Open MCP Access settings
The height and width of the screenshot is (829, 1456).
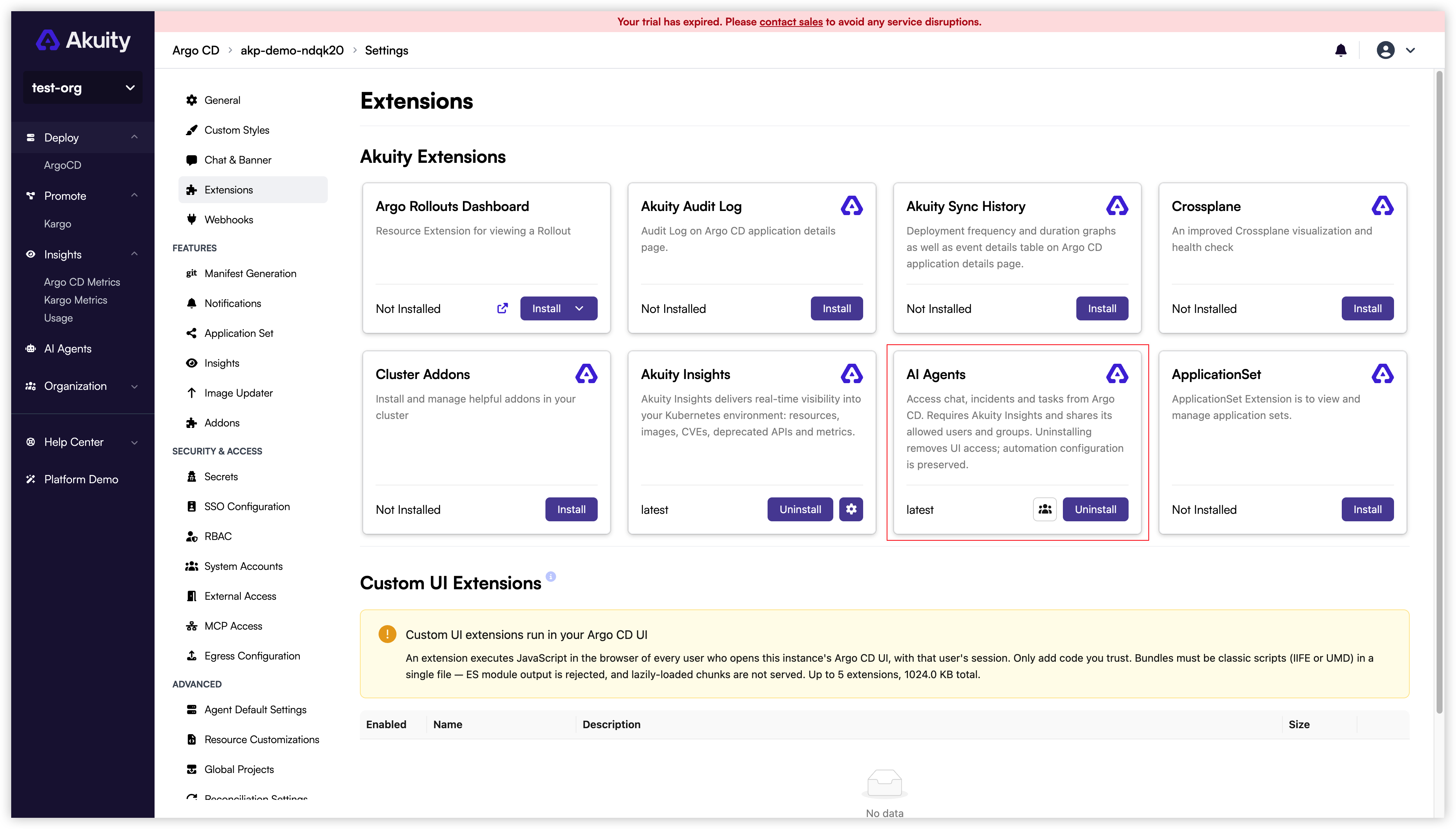[x=253, y=626]
